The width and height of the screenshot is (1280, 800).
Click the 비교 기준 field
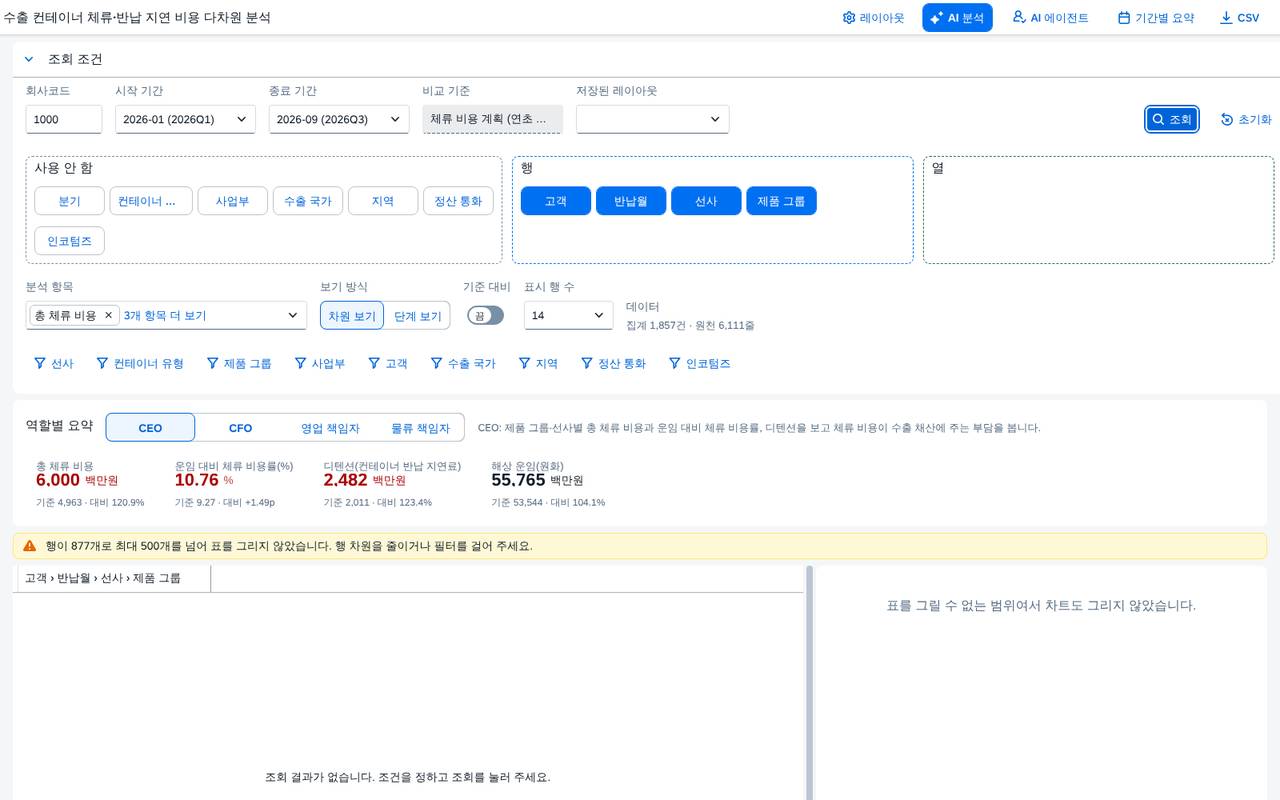(x=492, y=119)
